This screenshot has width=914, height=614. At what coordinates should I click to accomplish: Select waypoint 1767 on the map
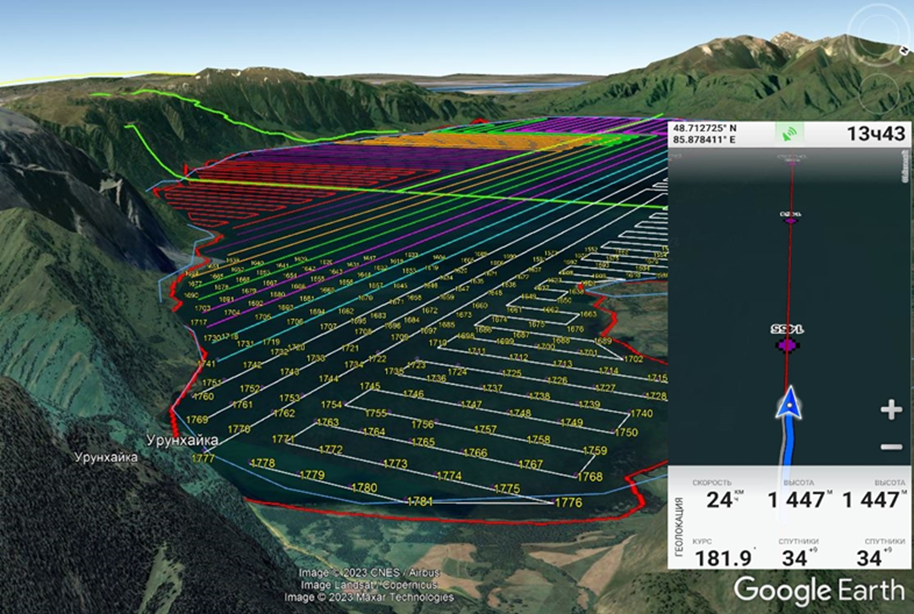pyautogui.click(x=530, y=465)
